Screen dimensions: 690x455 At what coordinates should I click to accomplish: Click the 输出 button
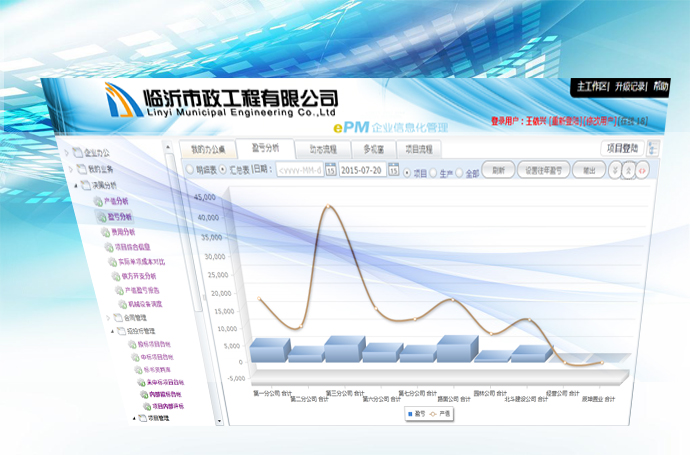[x=589, y=170]
